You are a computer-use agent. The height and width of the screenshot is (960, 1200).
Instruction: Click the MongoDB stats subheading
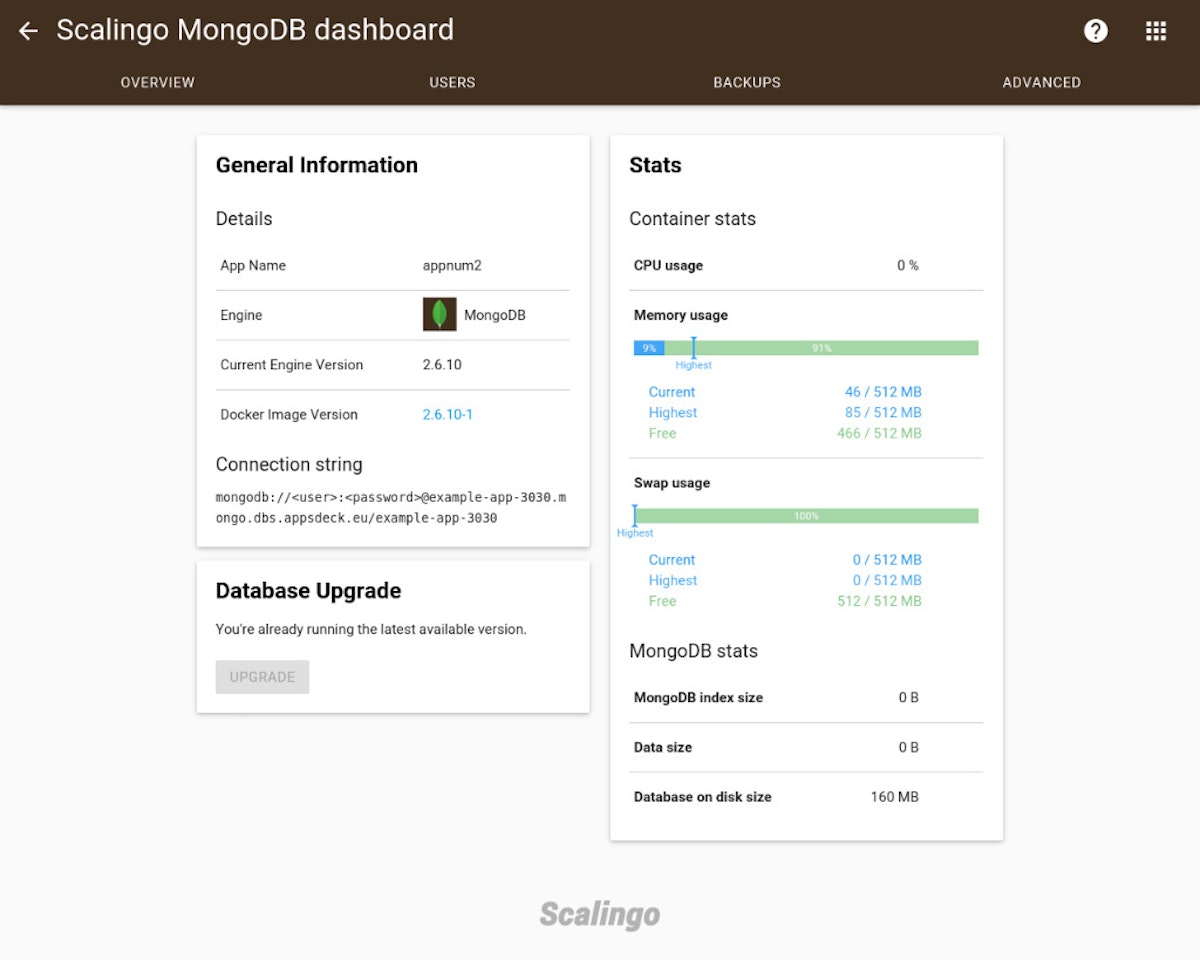[x=694, y=651]
